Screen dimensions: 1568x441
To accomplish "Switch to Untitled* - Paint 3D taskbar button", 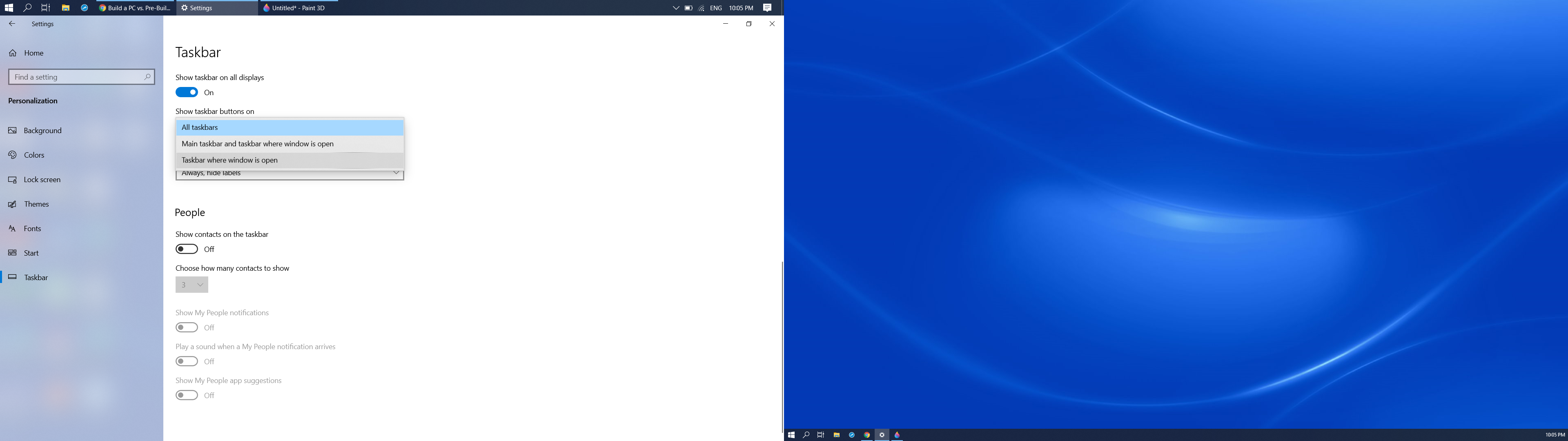I will click(x=298, y=8).
